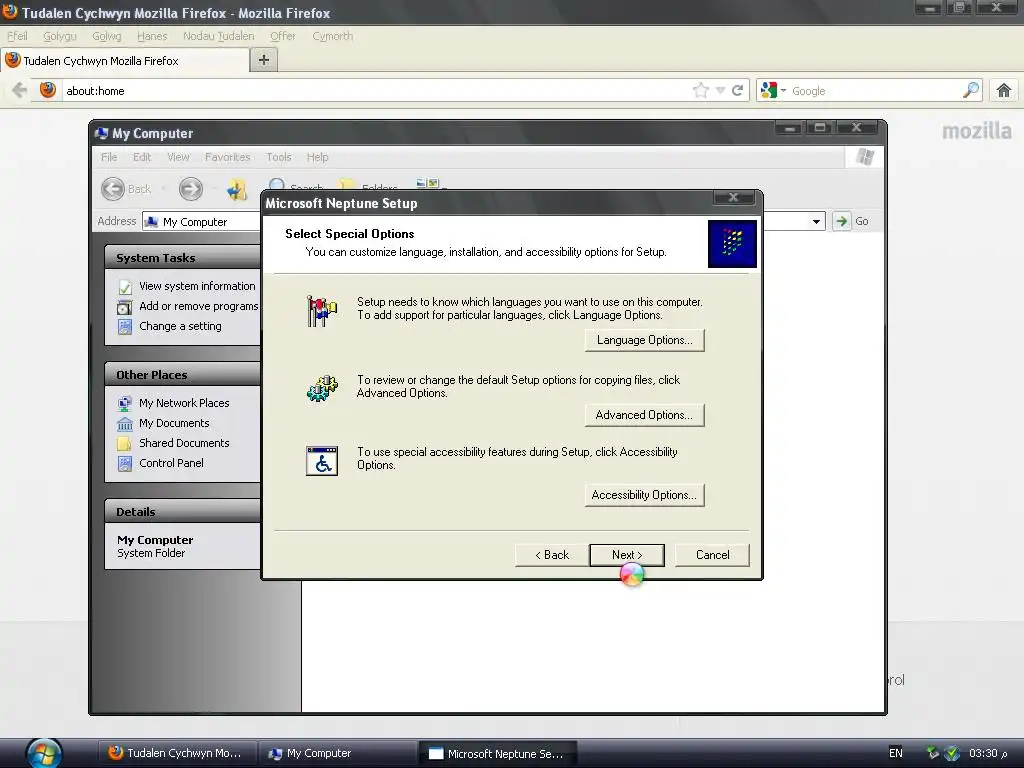Collapse the Other Places panel header

[182, 375]
